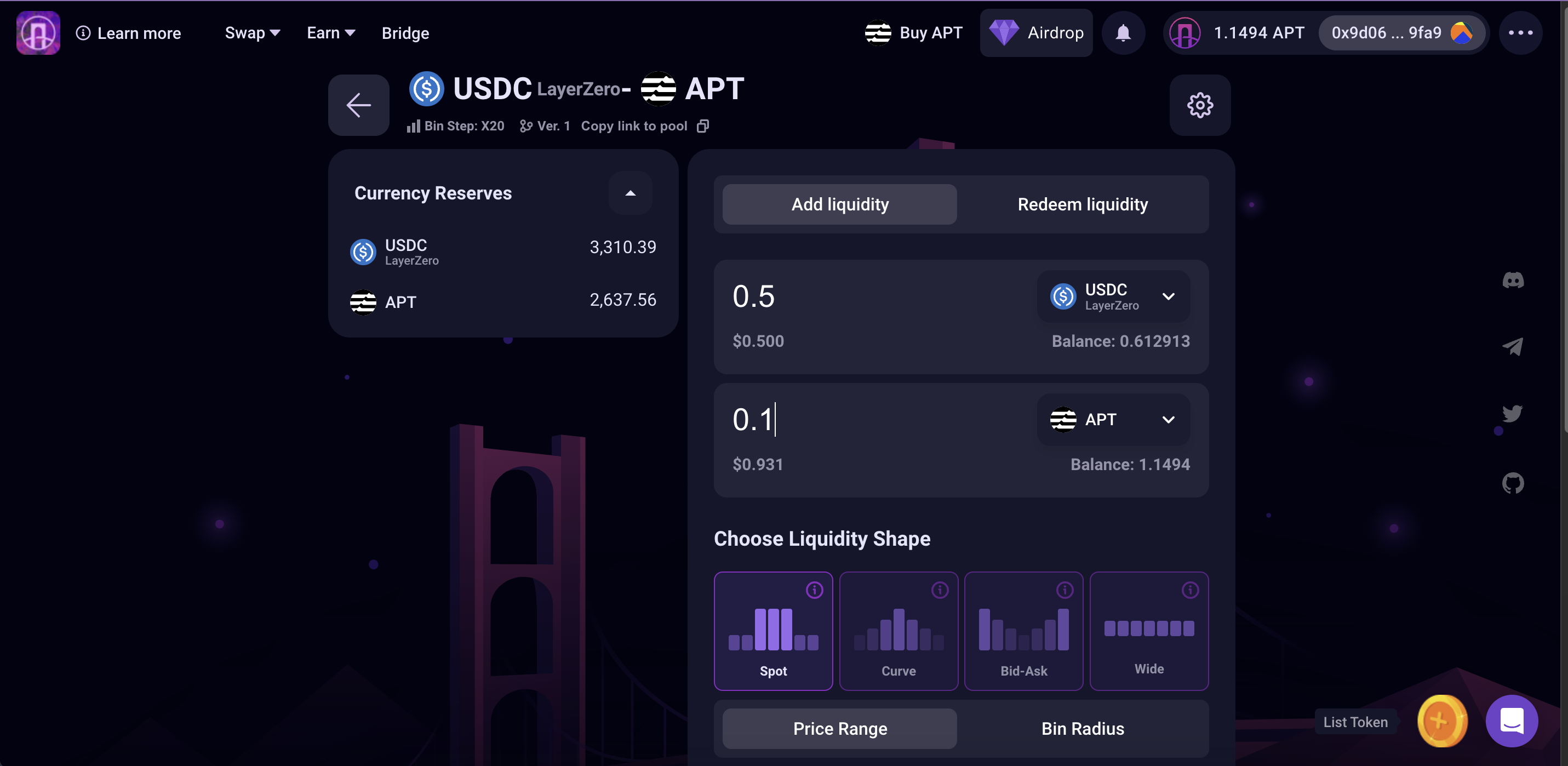The image size is (1568, 766).
Task: Select the Bid-Ask liquidity shape
Action: point(1023,631)
